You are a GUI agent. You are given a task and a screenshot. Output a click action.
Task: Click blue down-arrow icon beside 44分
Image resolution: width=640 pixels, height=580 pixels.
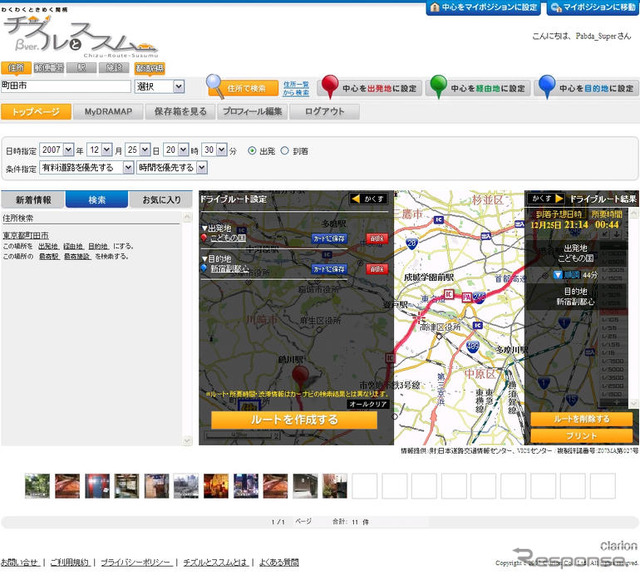(558, 275)
